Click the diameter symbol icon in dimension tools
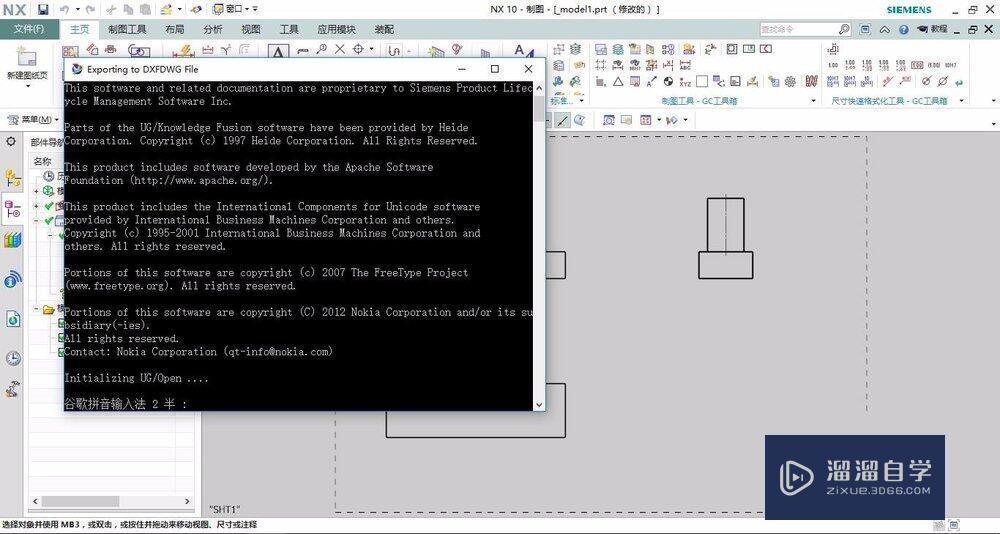The image size is (1000, 534). pyautogui.click(x=943, y=81)
